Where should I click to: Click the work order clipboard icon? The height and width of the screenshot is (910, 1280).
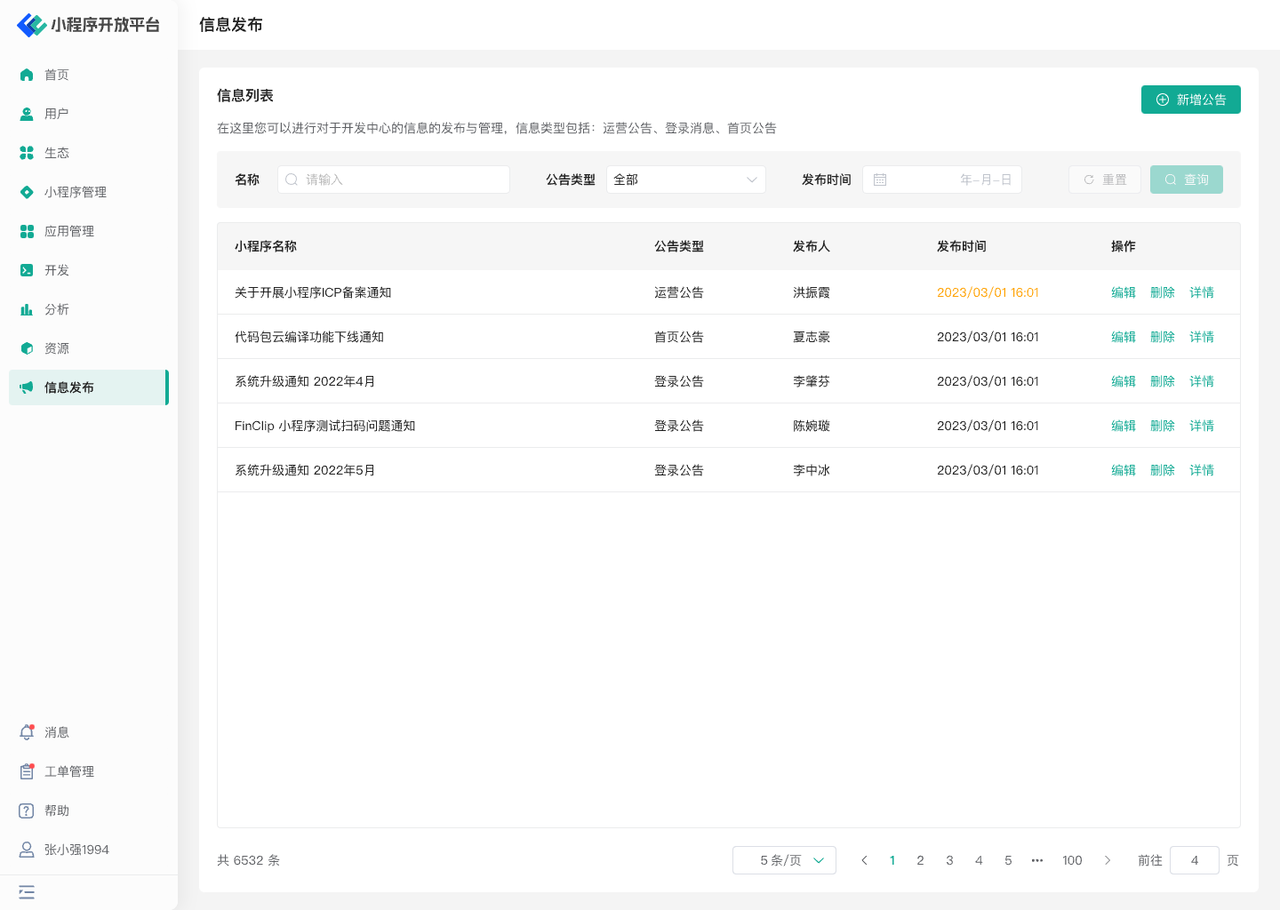(27, 771)
